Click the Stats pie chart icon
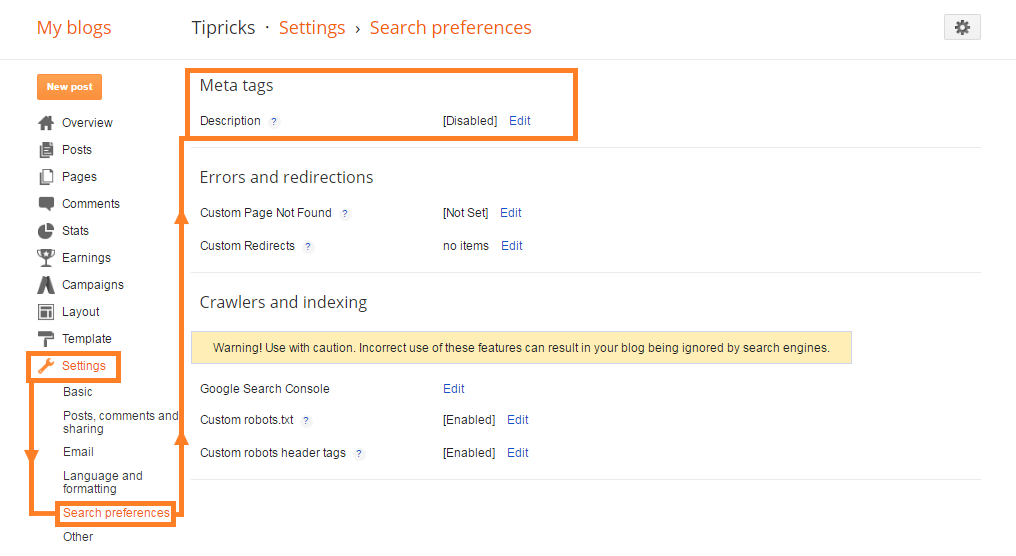The height and width of the screenshot is (556, 1016). pyautogui.click(x=46, y=231)
